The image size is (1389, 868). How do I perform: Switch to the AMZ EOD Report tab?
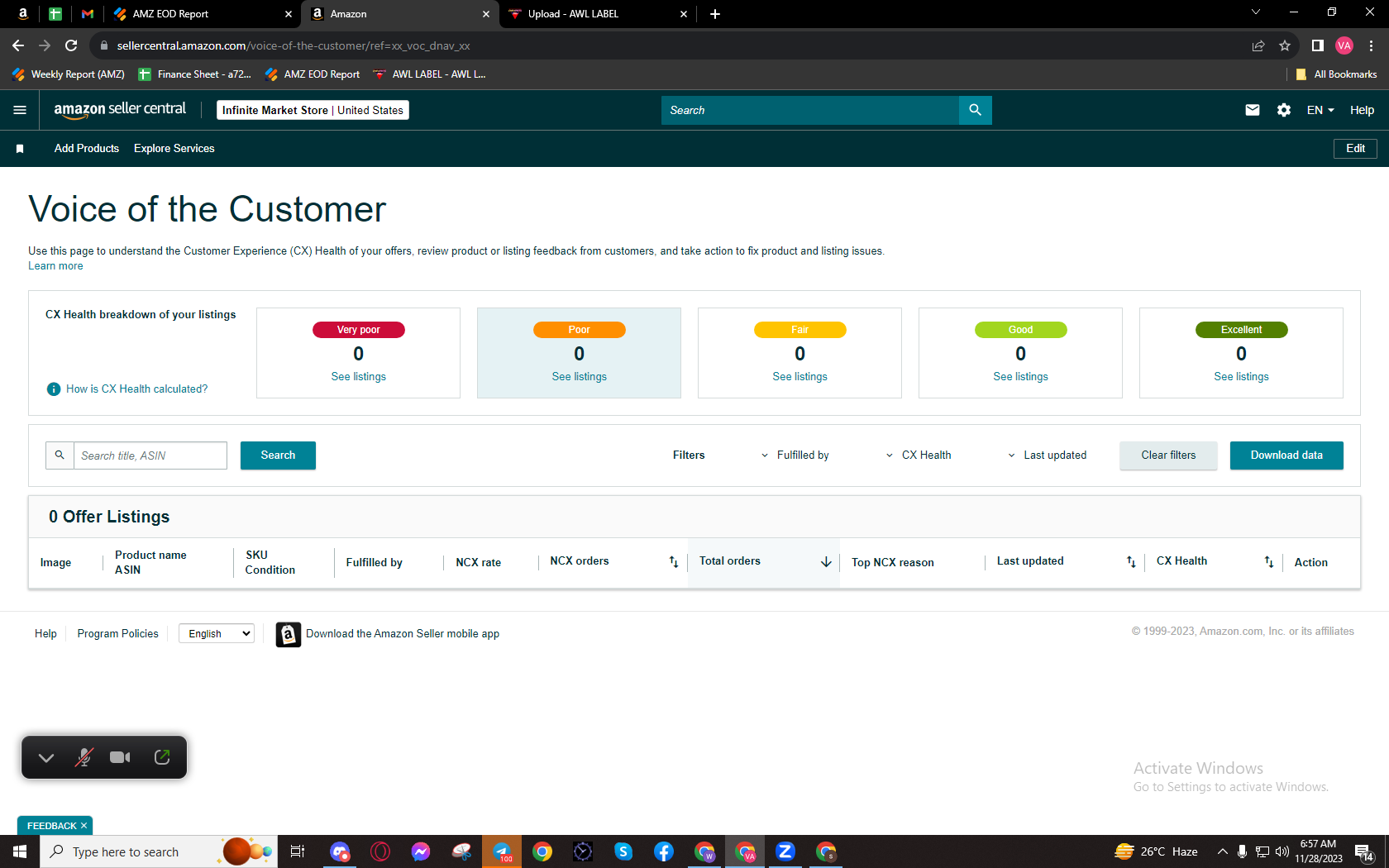pos(203,14)
